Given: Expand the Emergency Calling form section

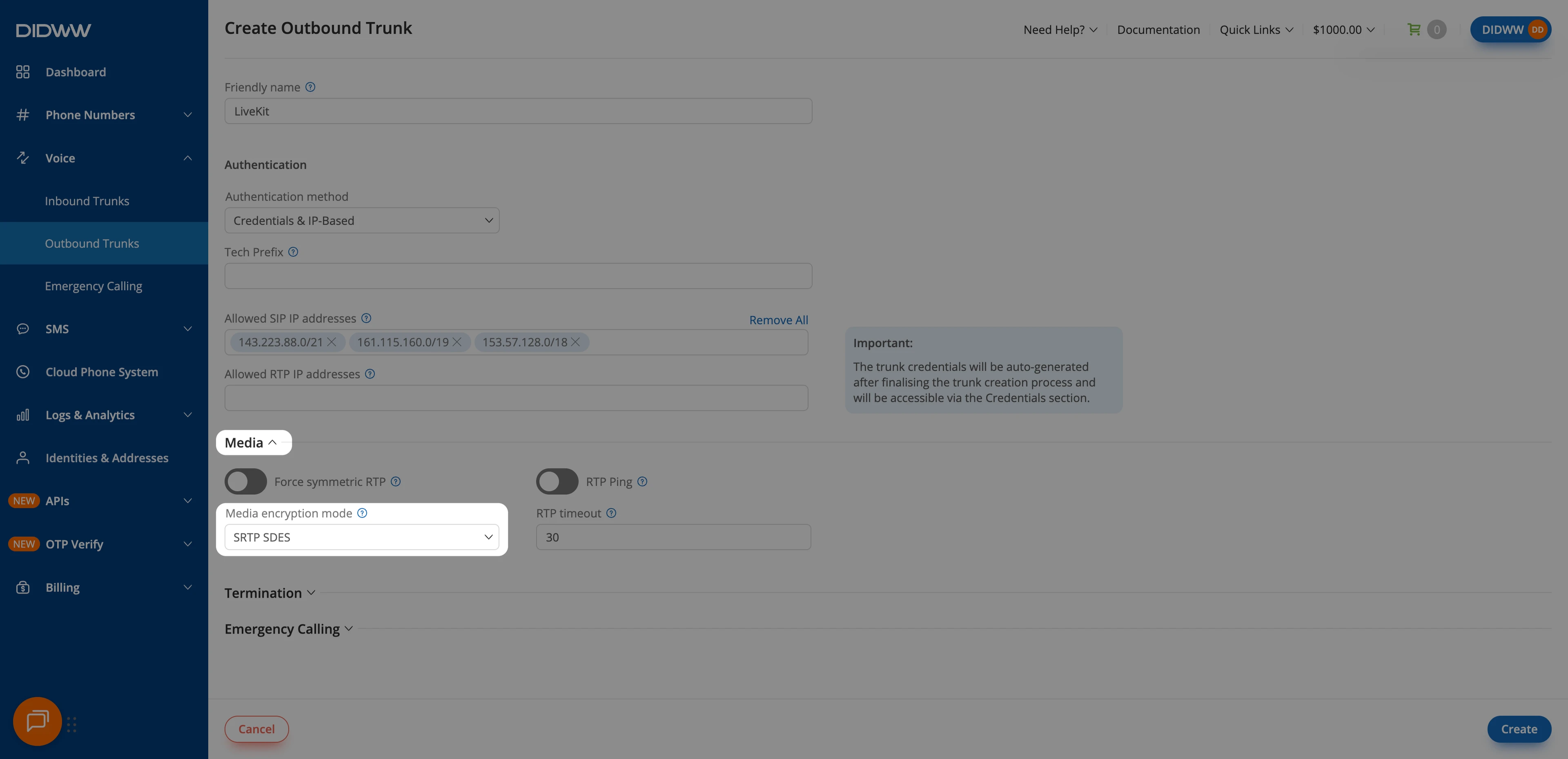Looking at the screenshot, I should [289, 629].
